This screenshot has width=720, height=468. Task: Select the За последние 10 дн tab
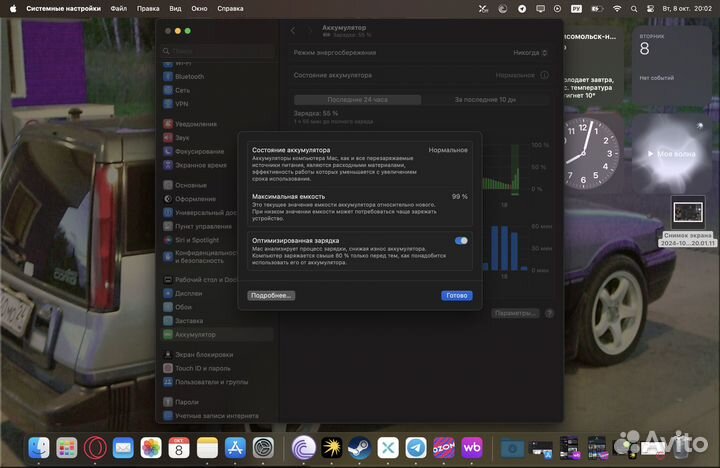(485, 100)
